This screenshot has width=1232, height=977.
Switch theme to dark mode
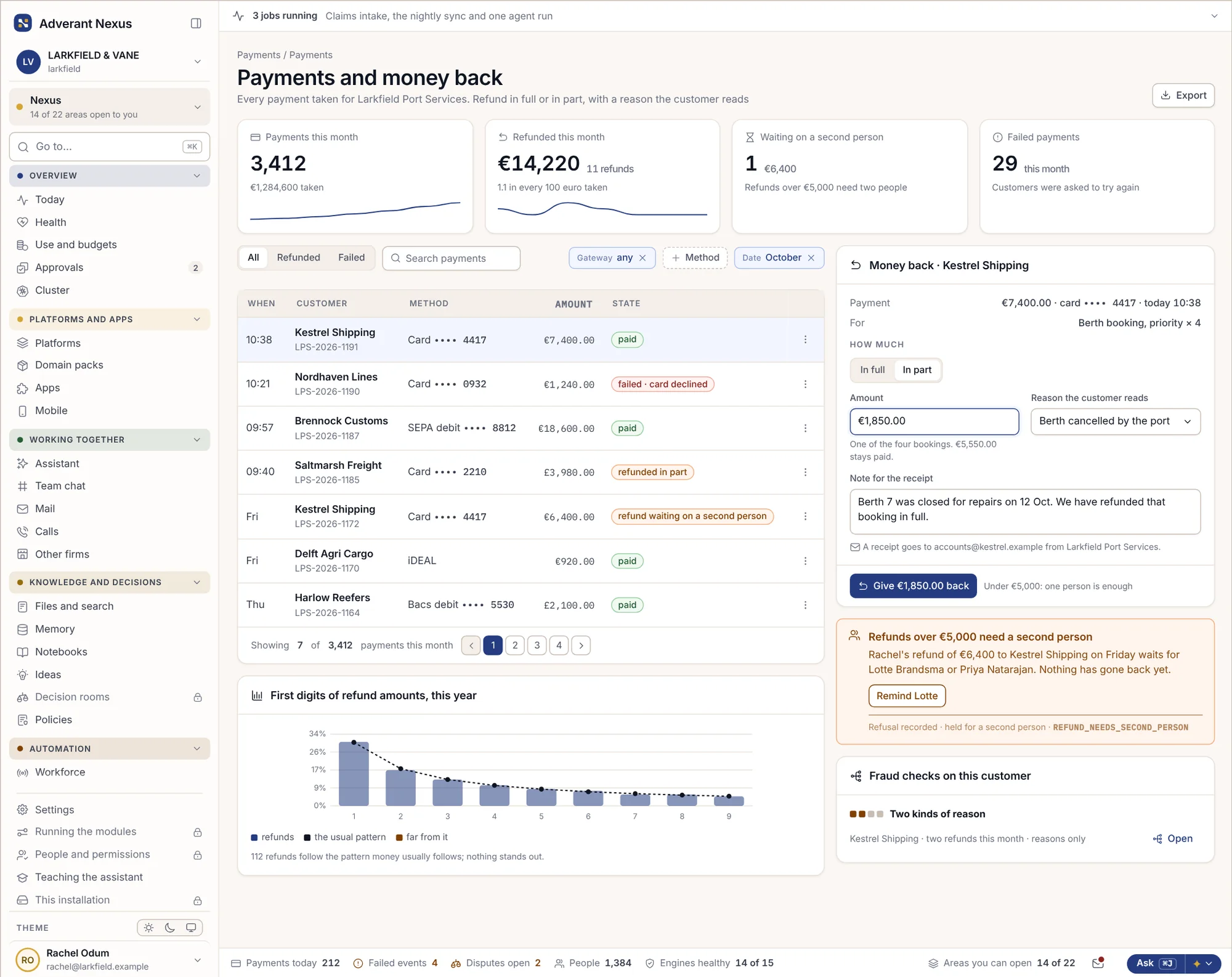[170, 928]
